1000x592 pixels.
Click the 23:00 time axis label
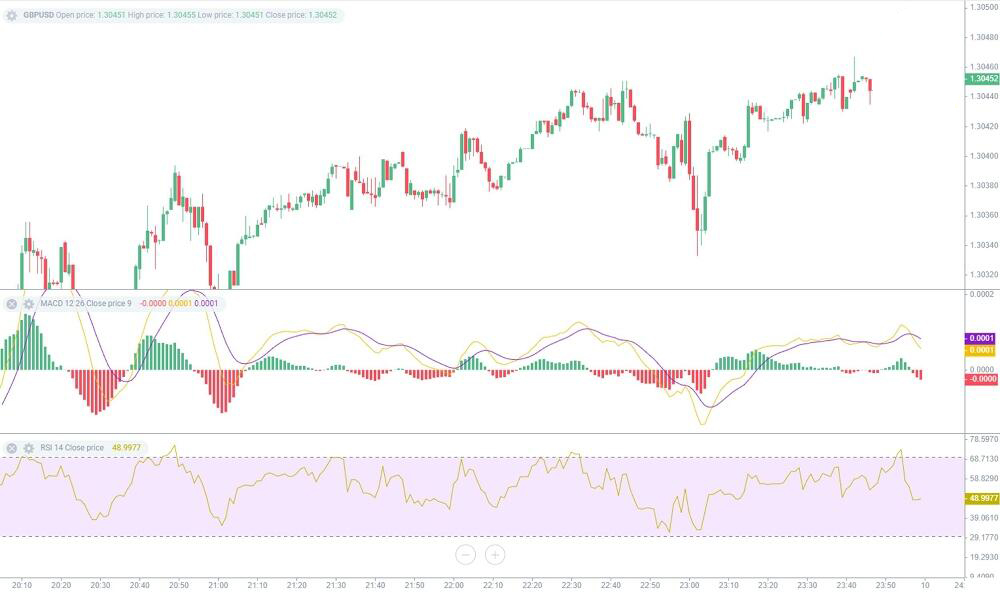[x=690, y=585]
